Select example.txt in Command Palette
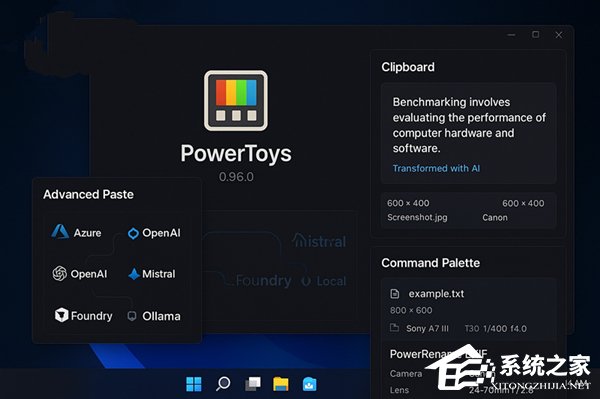 [x=436, y=294]
